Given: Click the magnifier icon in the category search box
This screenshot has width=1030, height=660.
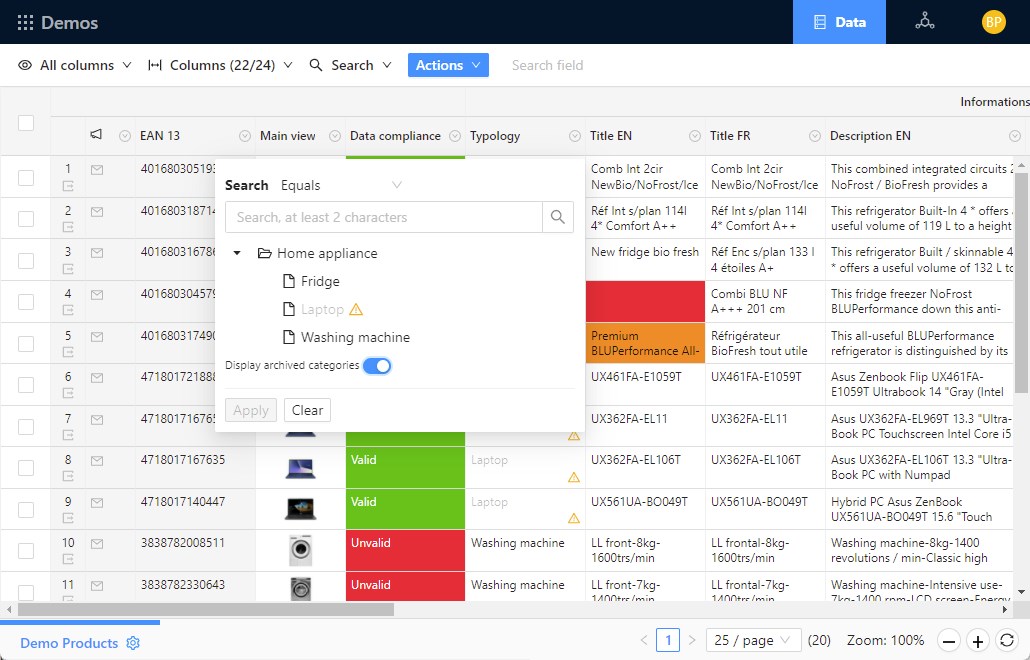Looking at the screenshot, I should point(558,217).
